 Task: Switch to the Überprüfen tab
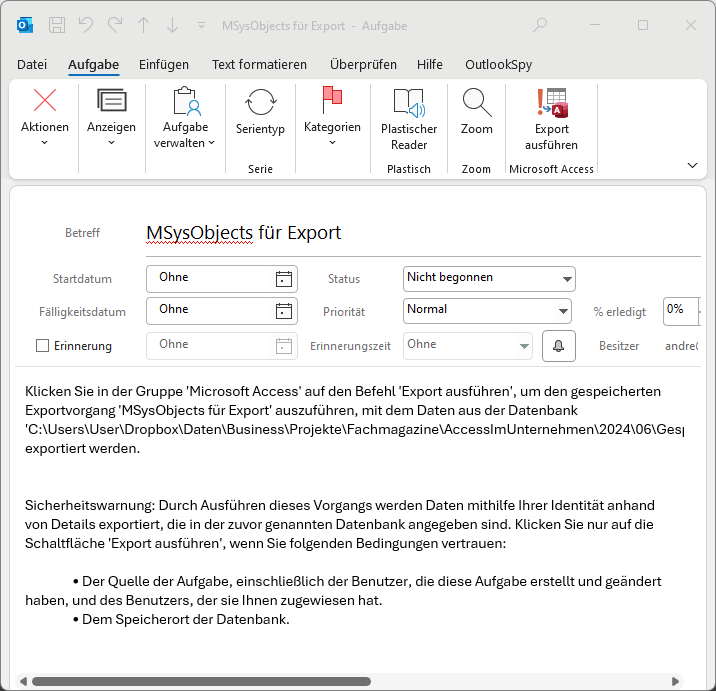tap(363, 64)
